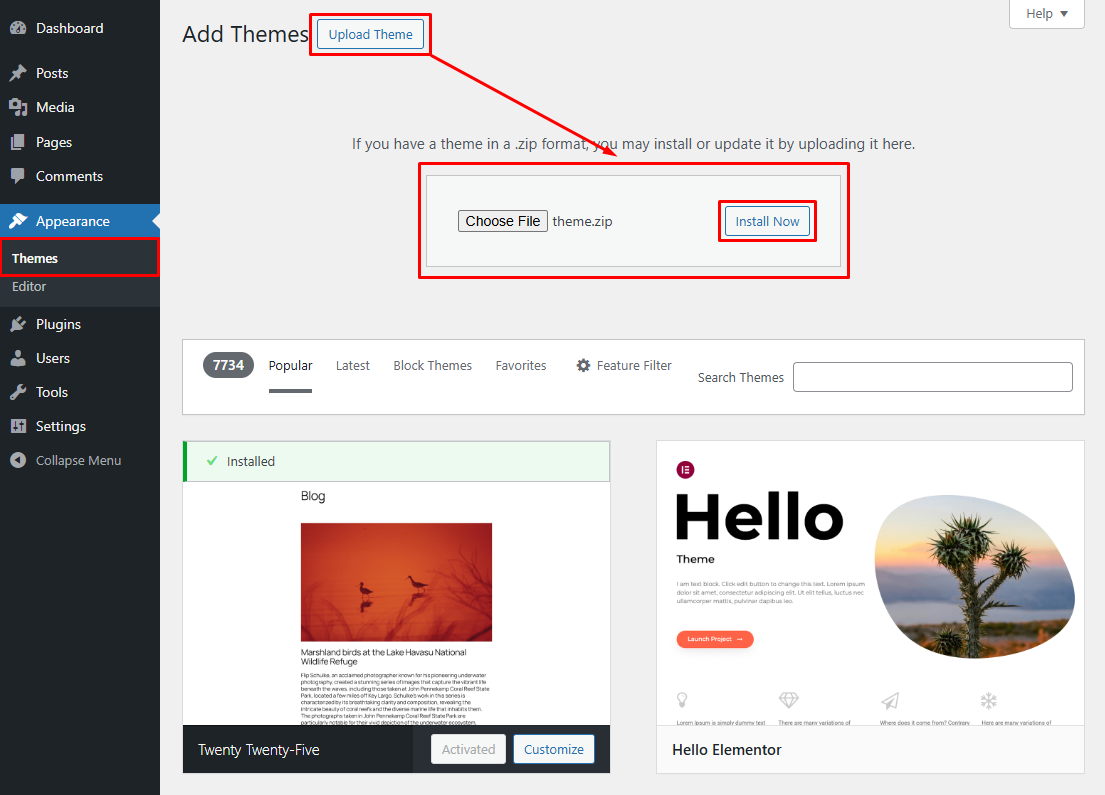Click the Tools wrench icon

coord(18,392)
